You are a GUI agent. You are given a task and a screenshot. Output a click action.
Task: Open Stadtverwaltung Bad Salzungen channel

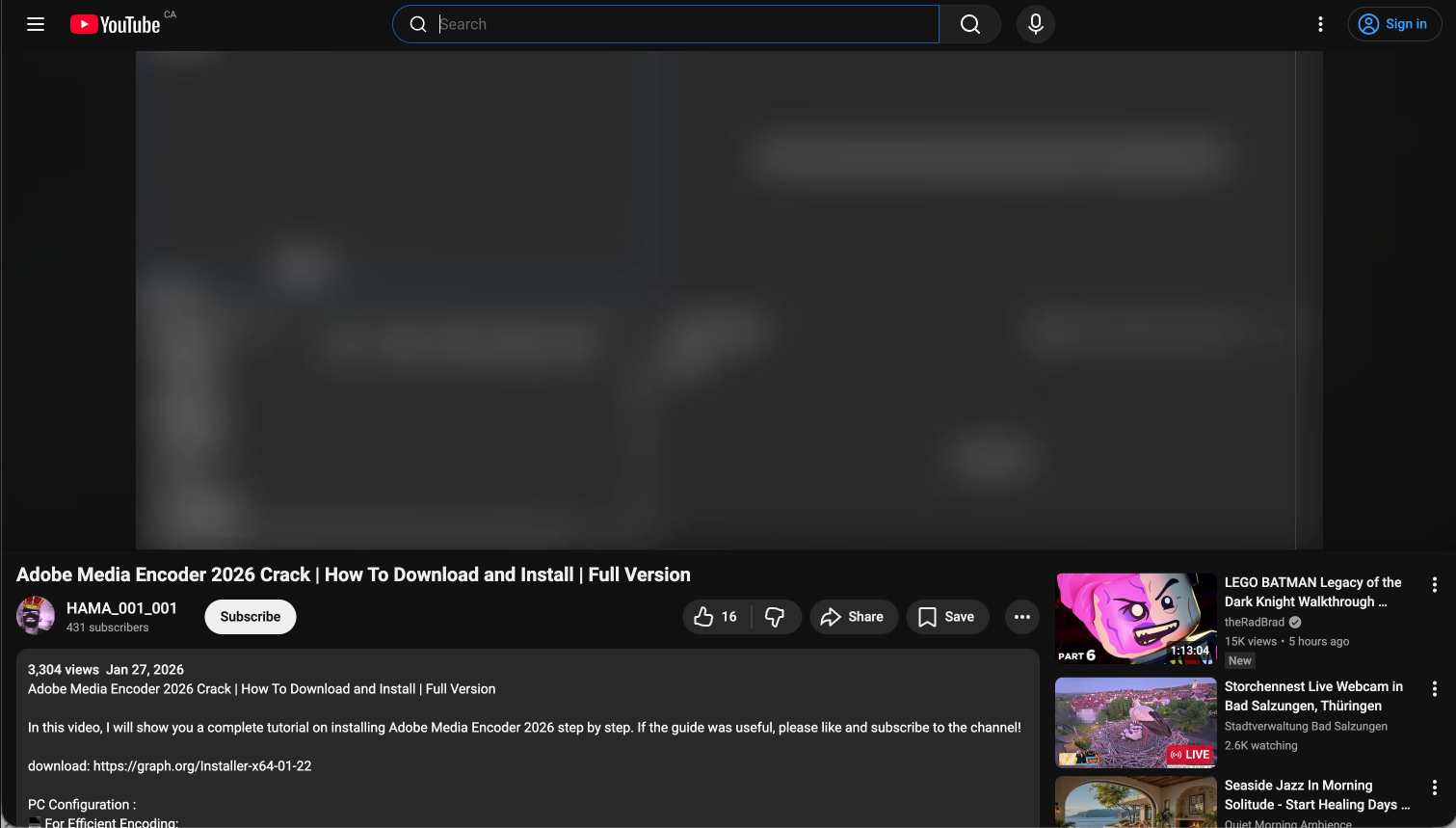pos(1307,727)
